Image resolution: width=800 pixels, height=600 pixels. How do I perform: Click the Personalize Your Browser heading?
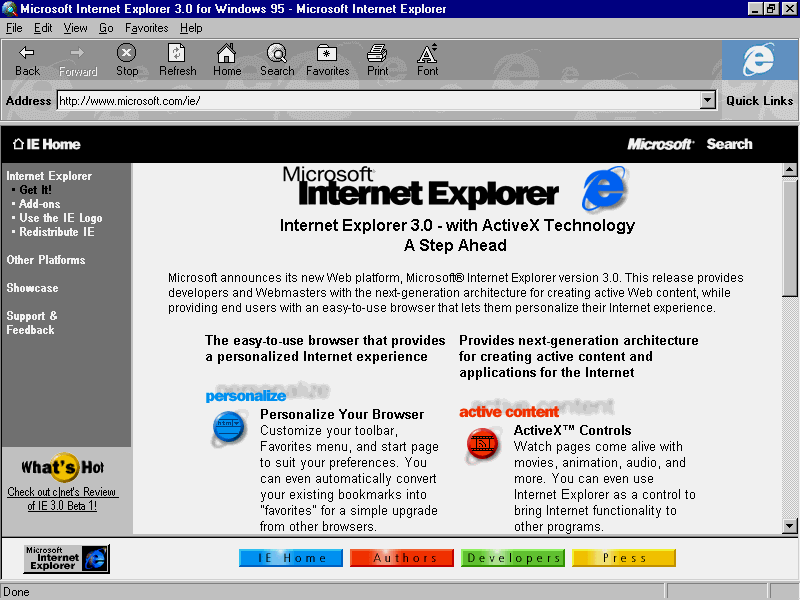click(342, 414)
